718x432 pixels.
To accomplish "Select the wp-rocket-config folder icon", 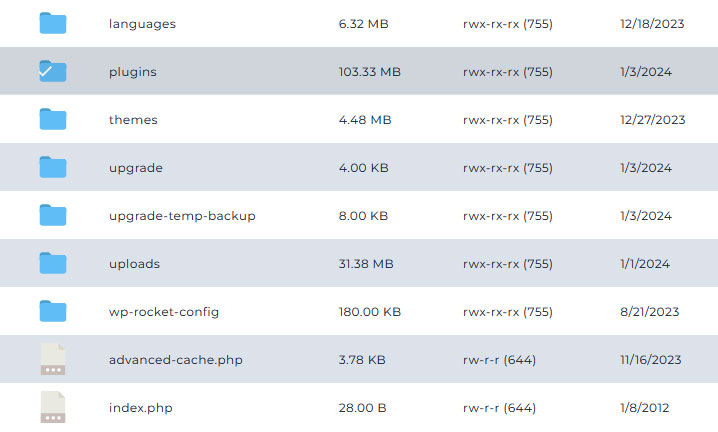I will 53,312.
